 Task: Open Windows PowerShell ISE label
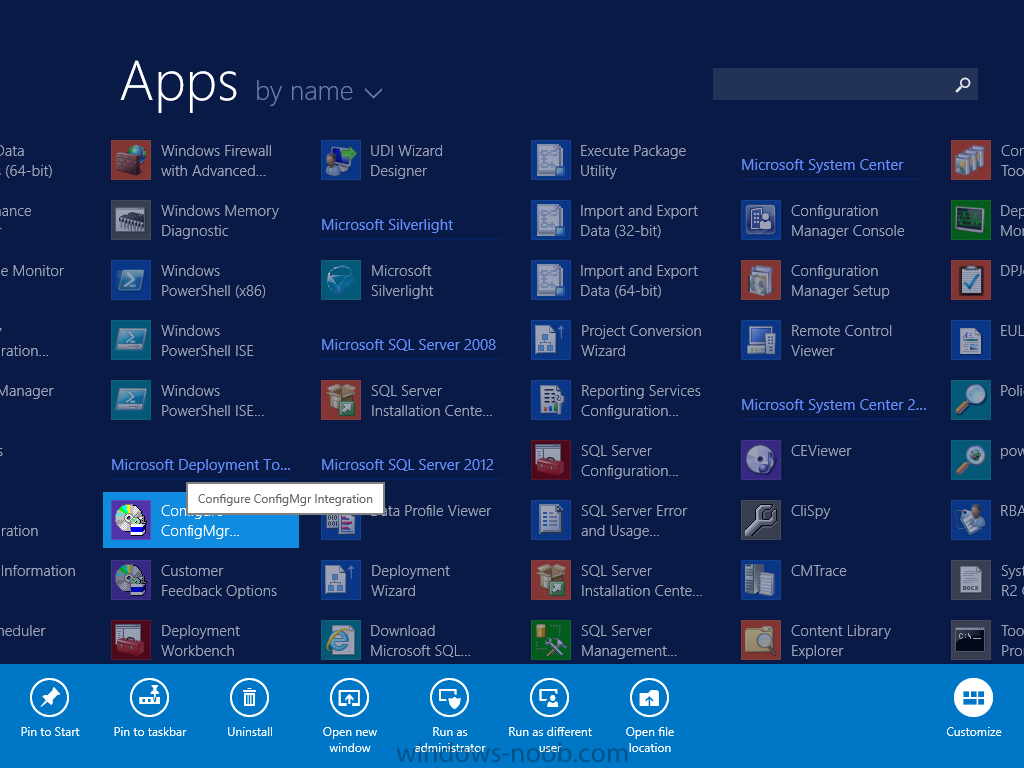[x=207, y=340]
